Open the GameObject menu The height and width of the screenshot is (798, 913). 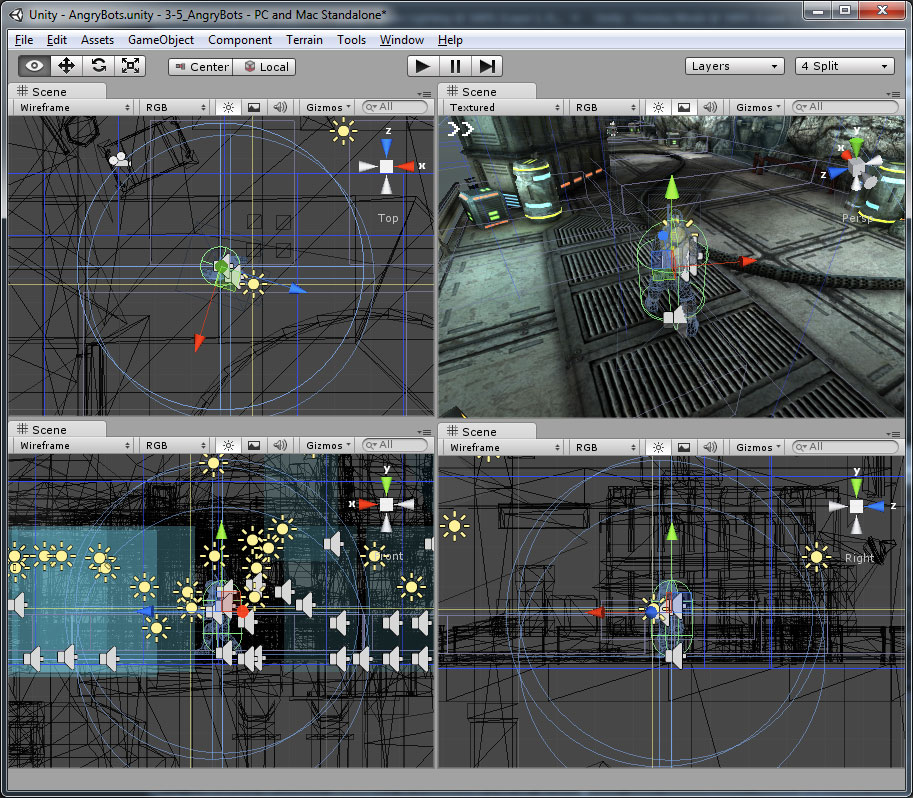coord(161,40)
